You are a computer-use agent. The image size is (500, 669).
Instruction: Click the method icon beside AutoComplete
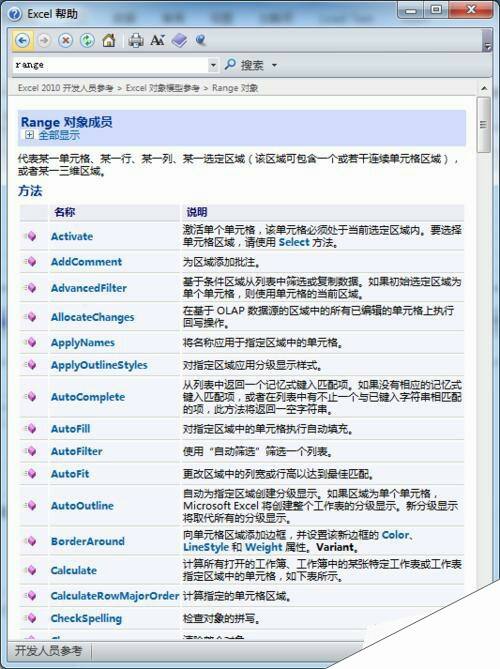click(x=30, y=397)
